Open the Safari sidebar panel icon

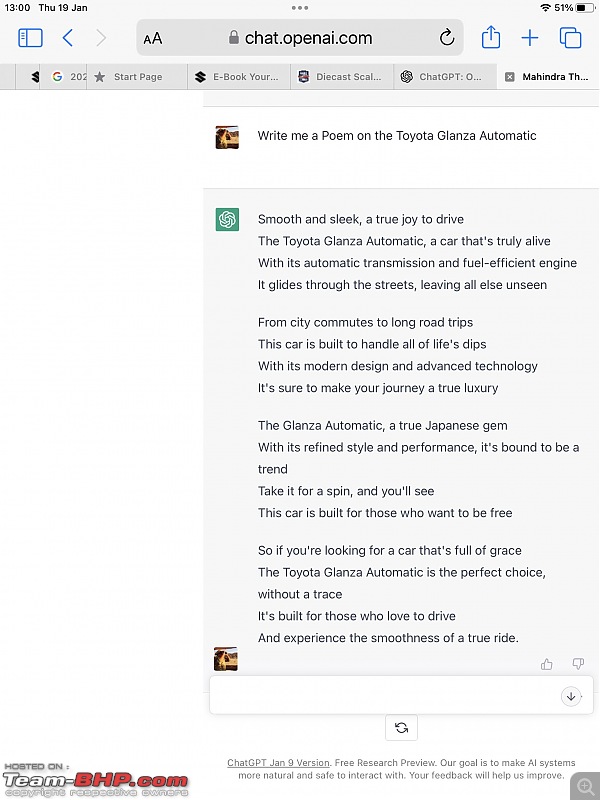pos(30,38)
